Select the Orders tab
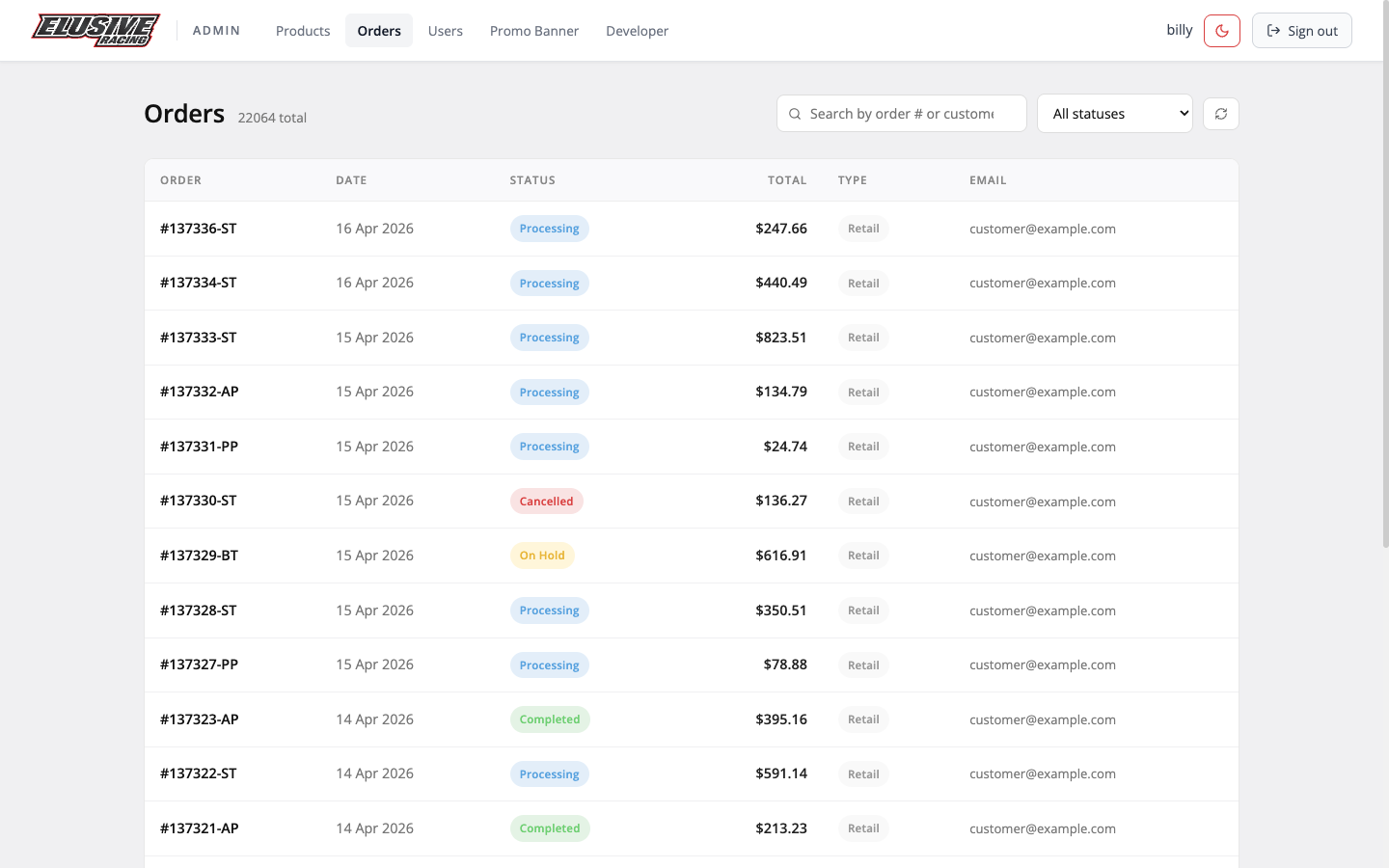1389x868 pixels. 379,31
